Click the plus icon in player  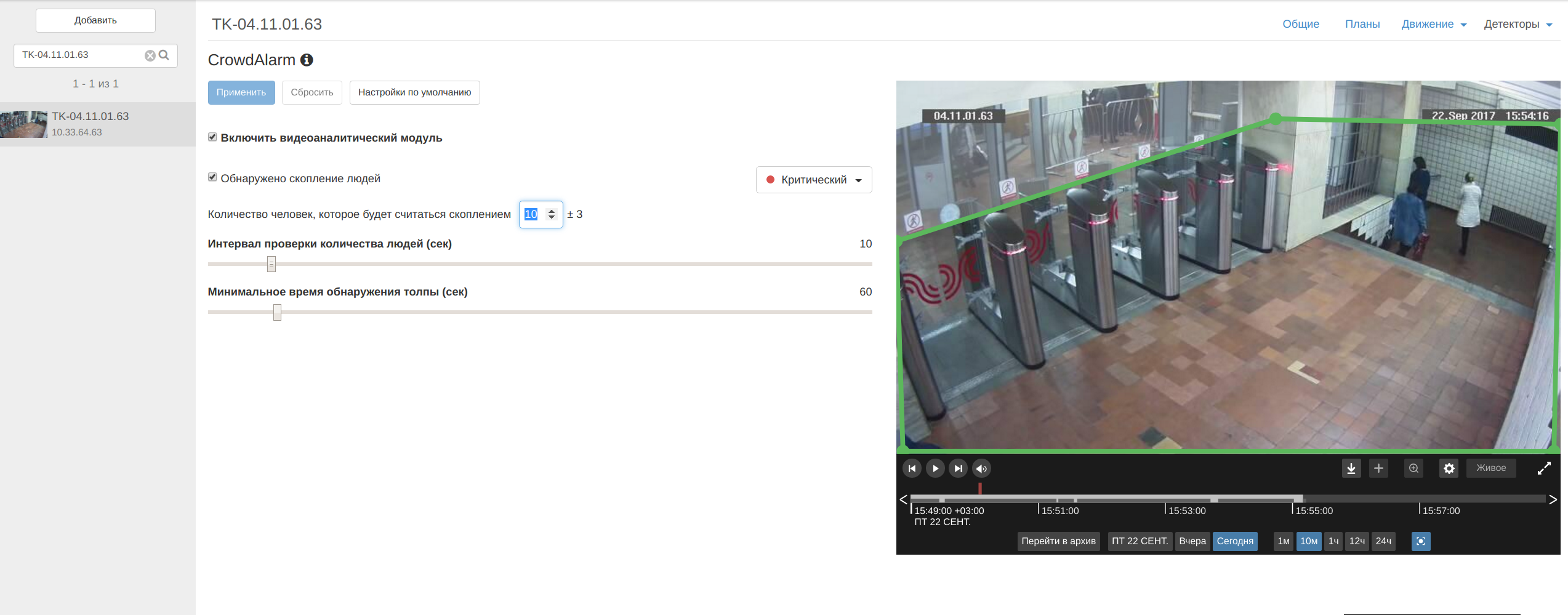[1379, 468]
